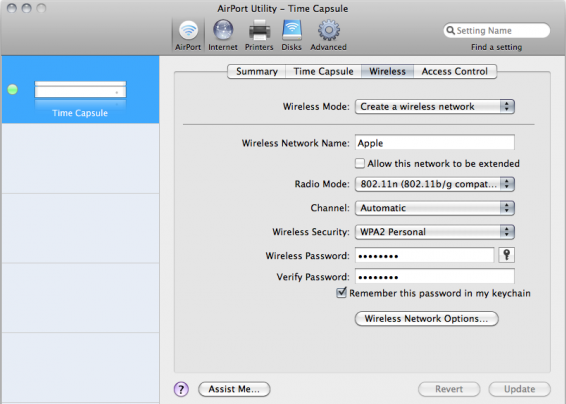Enable Allow this network to be extended
This screenshot has width=566, height=404.
point(360,163)
